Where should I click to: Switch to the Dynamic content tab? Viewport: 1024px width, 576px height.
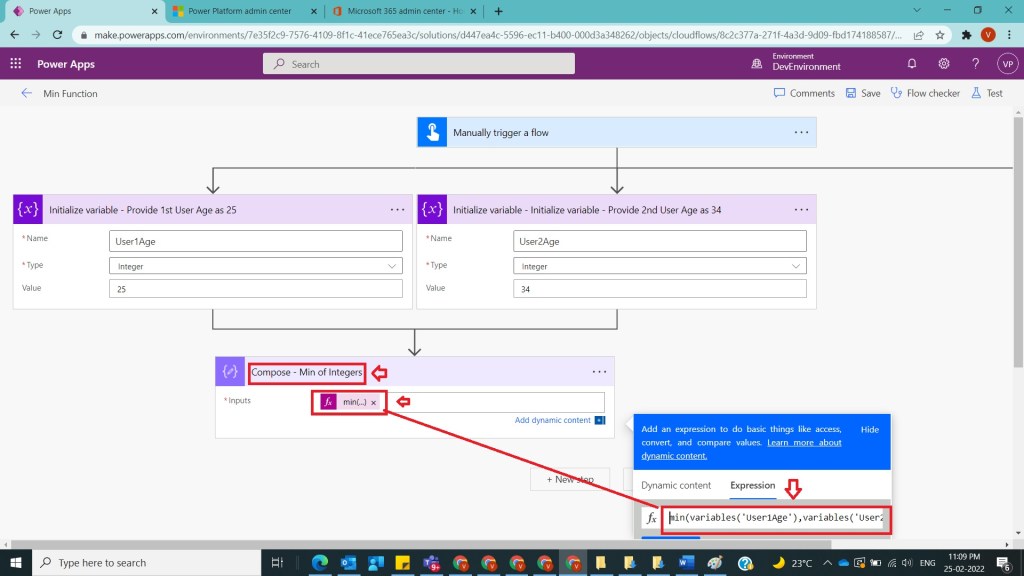pos(676,485)
